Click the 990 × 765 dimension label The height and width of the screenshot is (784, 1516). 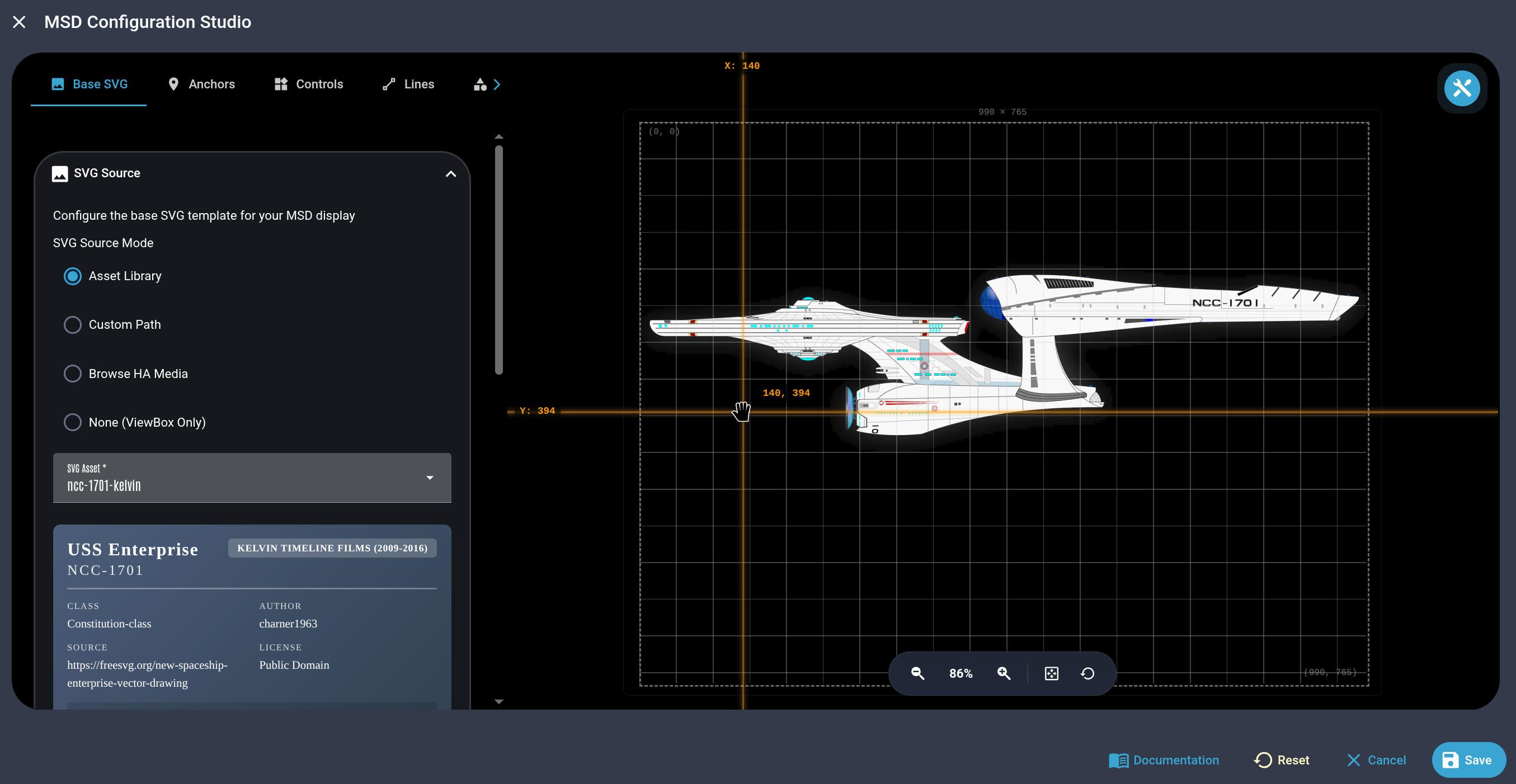[x=1002, y=112]
